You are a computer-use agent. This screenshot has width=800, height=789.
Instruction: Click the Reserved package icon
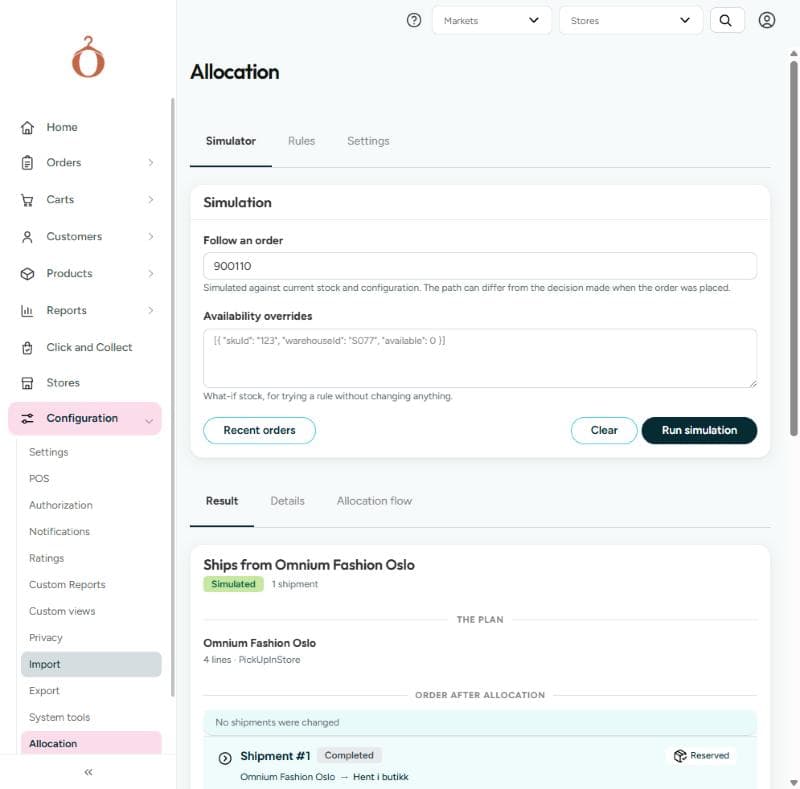point(680,755)
